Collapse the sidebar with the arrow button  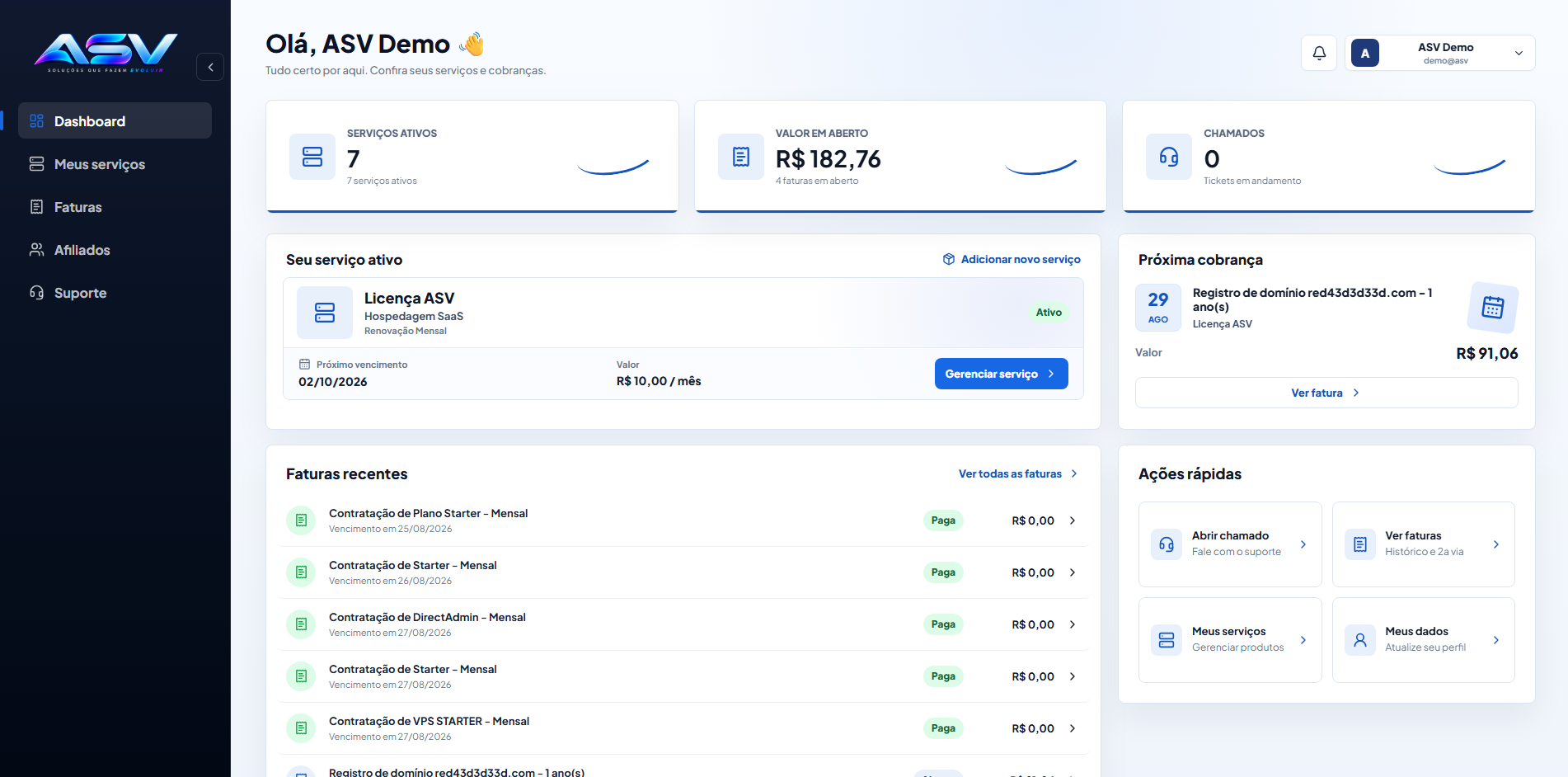coord(210,67)
